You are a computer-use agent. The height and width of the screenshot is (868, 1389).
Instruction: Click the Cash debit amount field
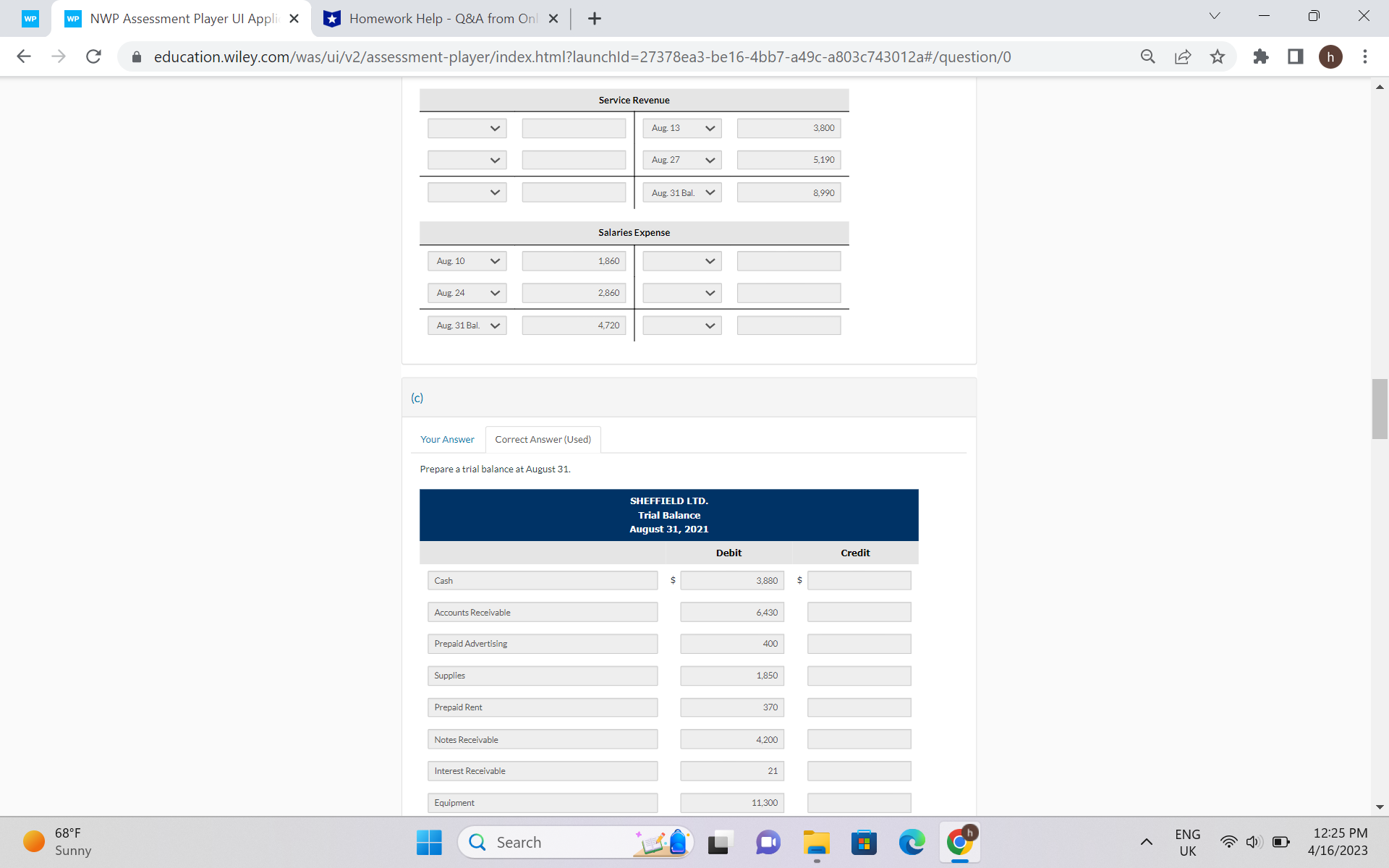click(x=732, y=581)
